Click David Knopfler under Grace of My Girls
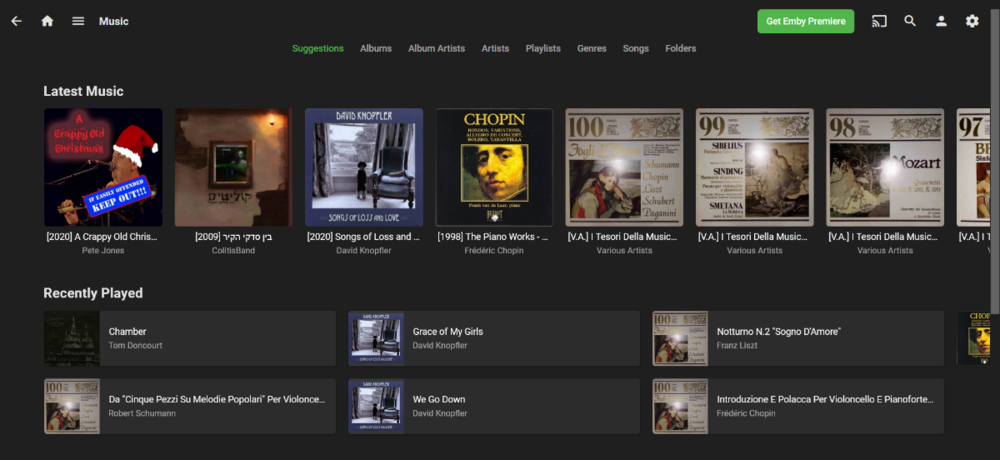Image resolution: width=1000 pixels, height=460 pixels. pos(440,345)
